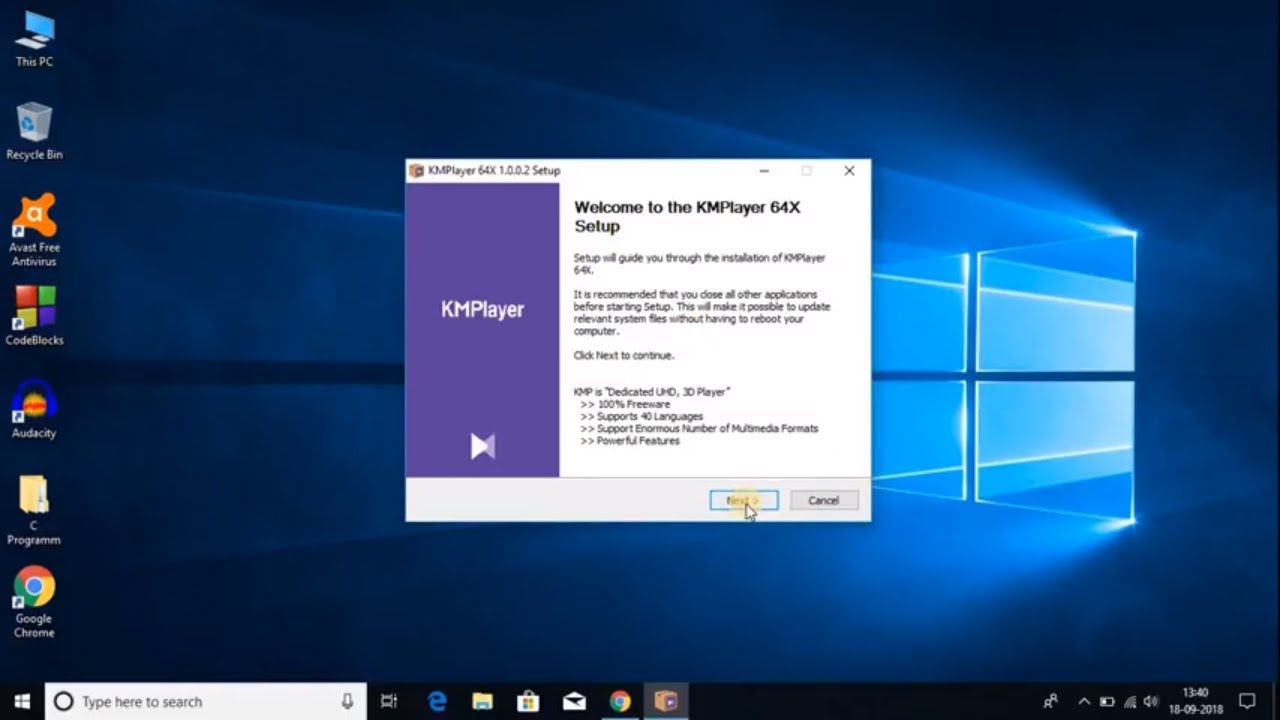Open Microsoft Store from taskbar

point(528,701)
